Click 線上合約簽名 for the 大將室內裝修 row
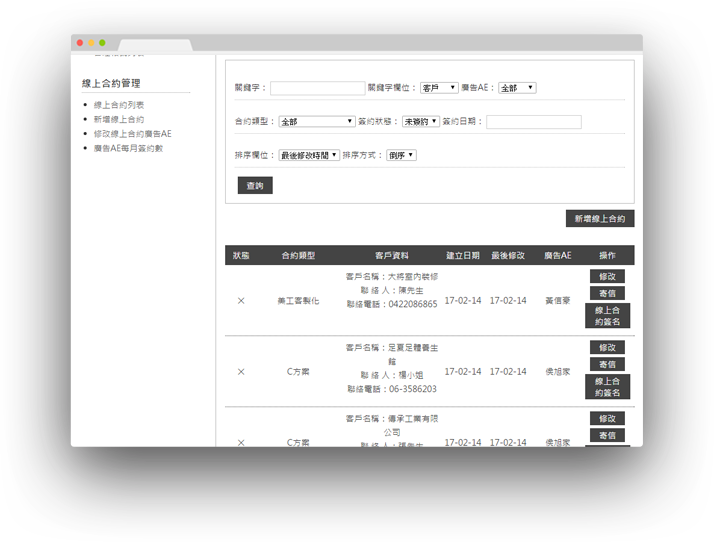714x542 pixels. point(607,316)
